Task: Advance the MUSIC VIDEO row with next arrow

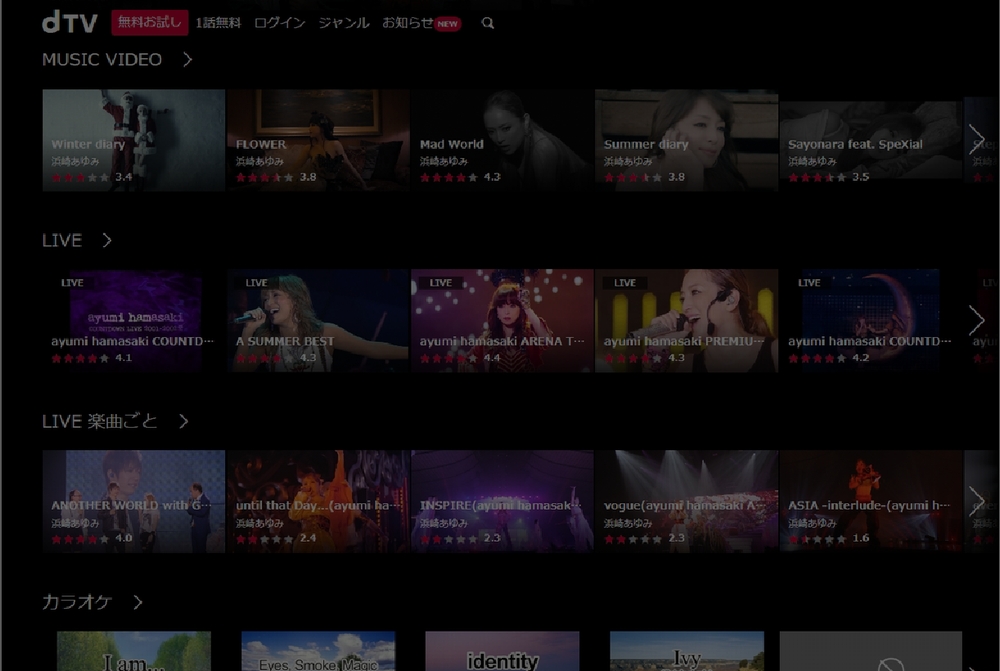Action: (x=976, y=140)
